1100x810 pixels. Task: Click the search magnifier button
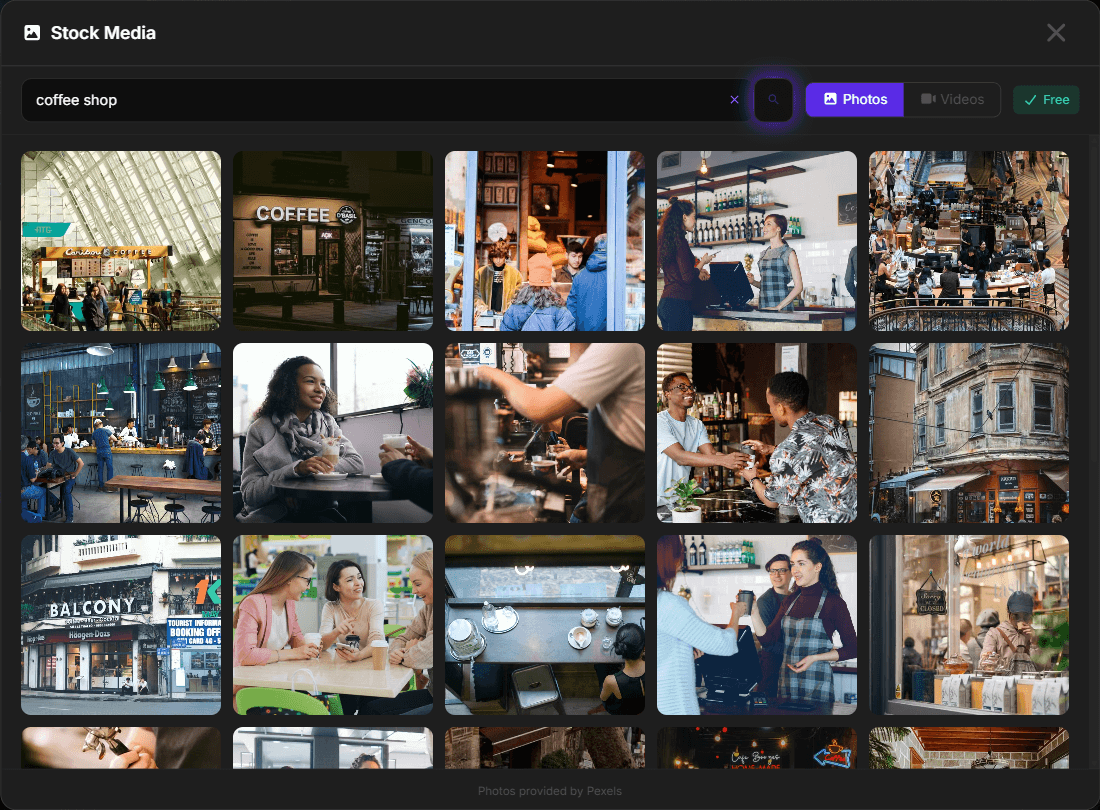tap(773, 100)
